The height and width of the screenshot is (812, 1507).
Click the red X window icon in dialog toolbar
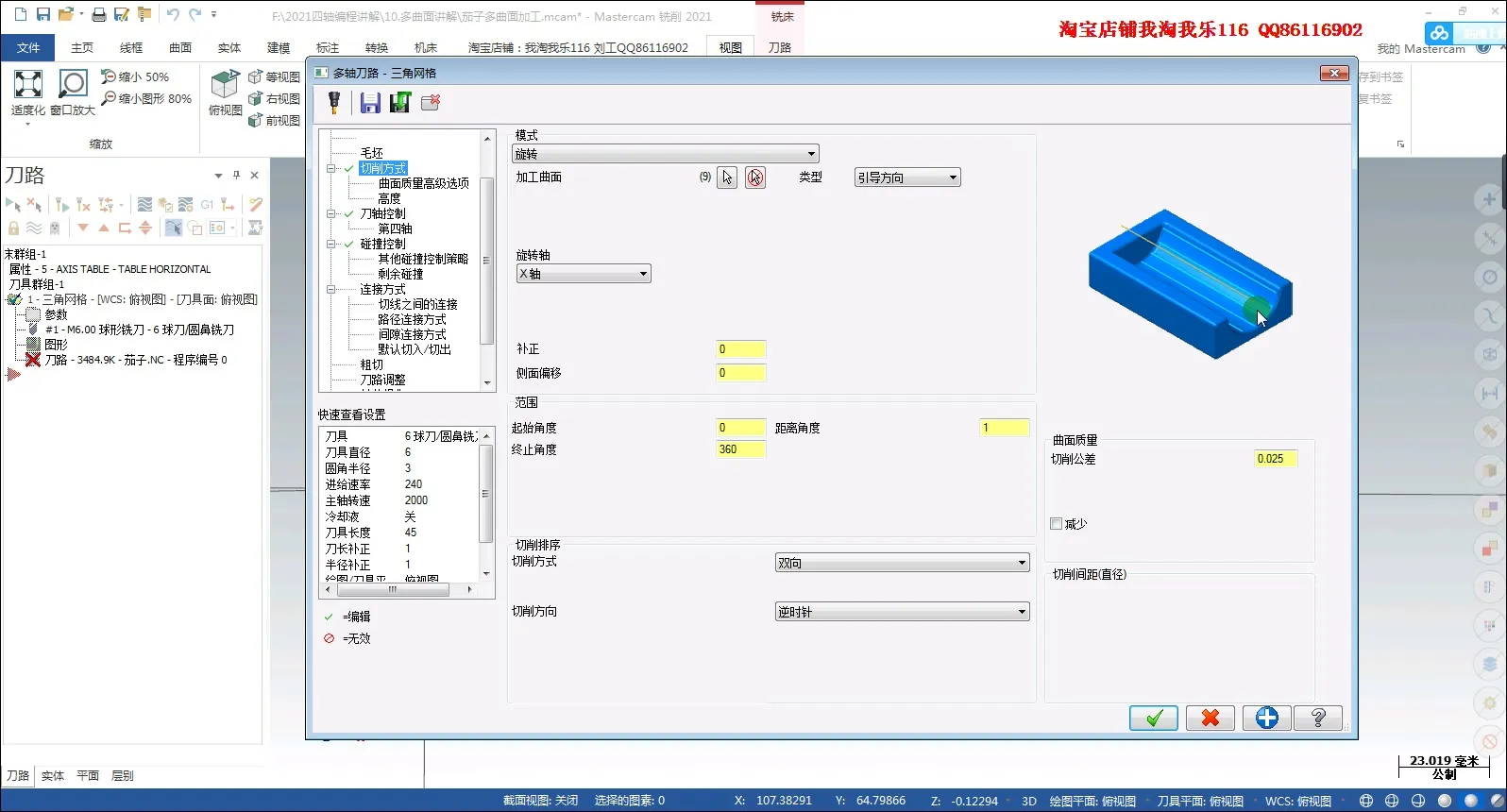pyautogui.click(x=431, y=102)
